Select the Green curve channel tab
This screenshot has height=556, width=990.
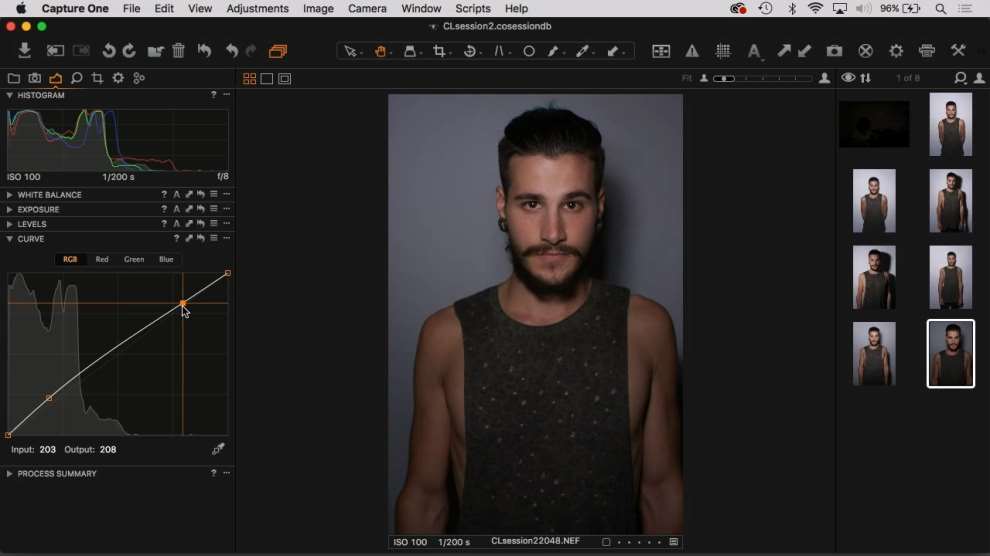[x=134, y=259]
